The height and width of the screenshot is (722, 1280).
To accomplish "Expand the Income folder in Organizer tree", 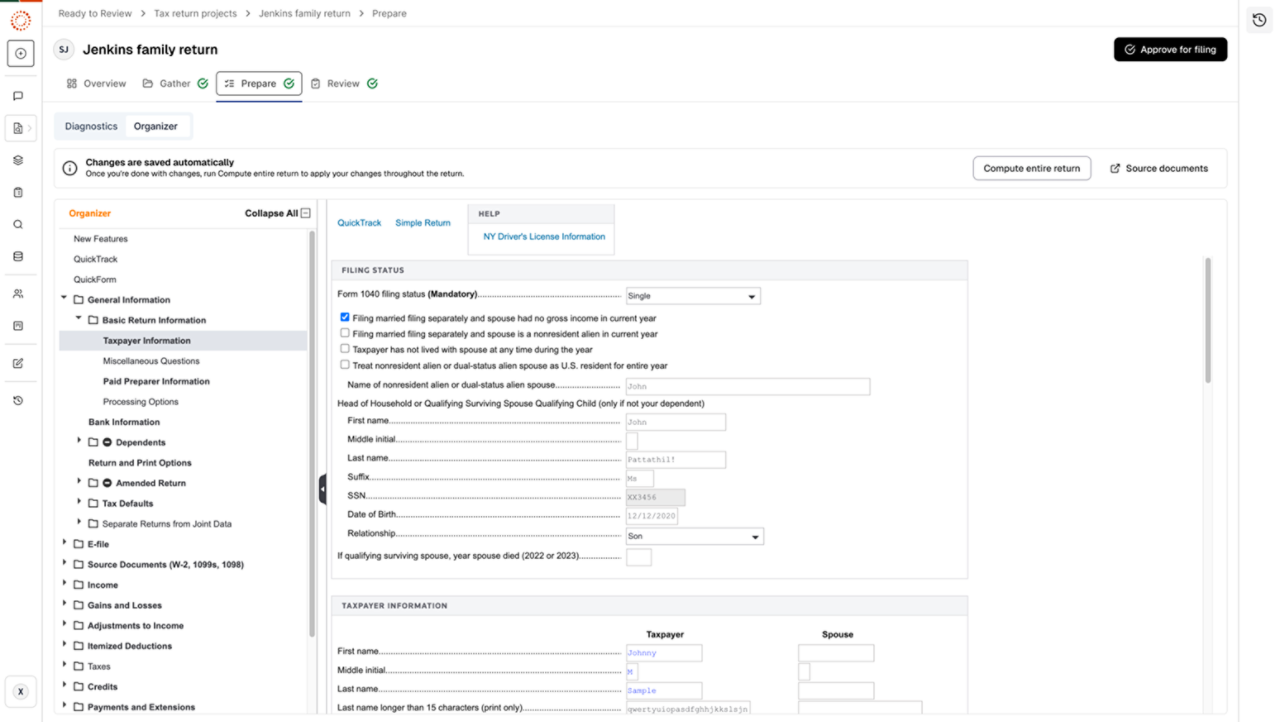I will pyautogui.click(x=65, y=584).
